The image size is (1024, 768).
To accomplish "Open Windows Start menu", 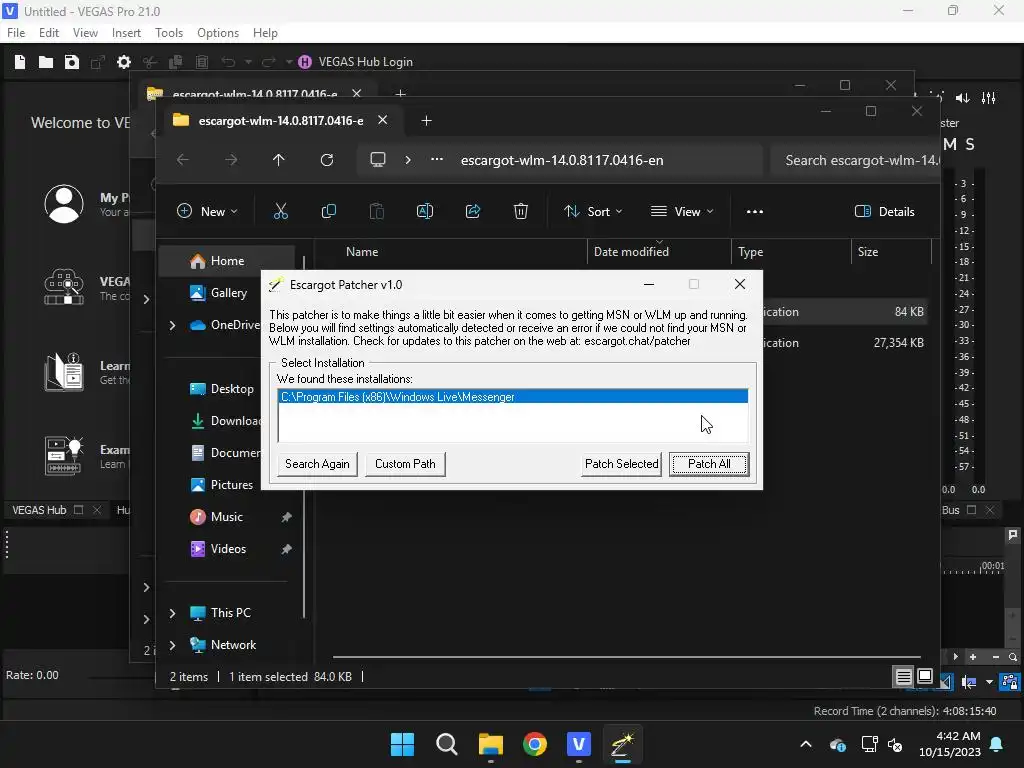I will tap(402, 744).
